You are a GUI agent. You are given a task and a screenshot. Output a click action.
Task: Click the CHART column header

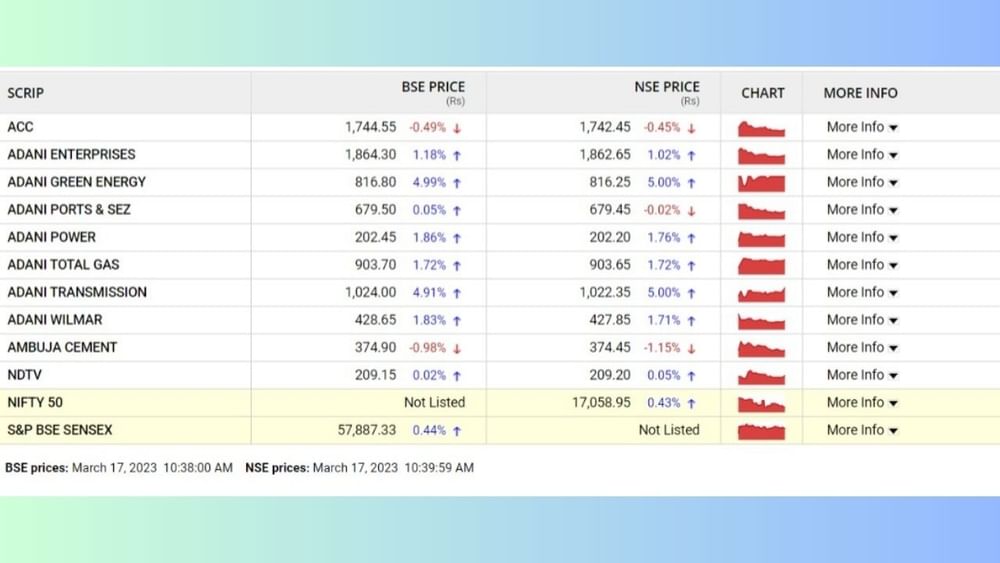click(x=763, y=93)
